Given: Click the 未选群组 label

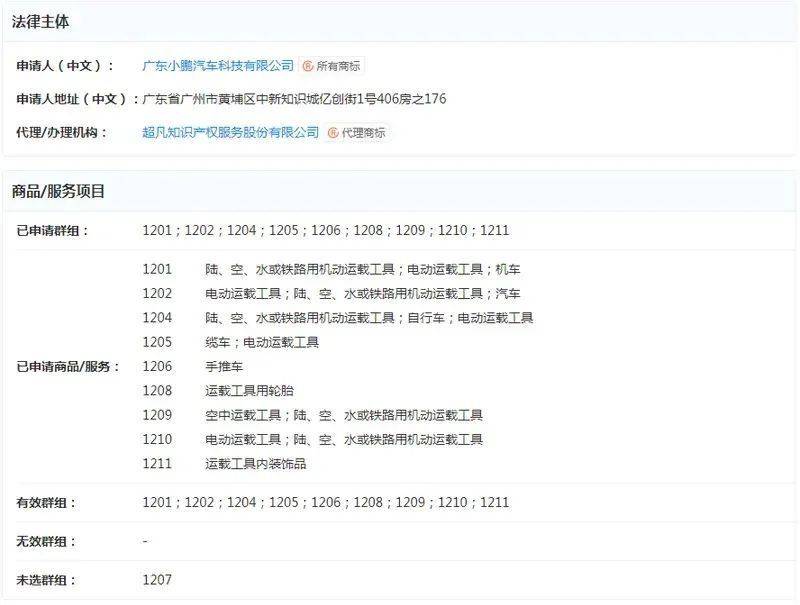Looking at the screenshot, I should pyautogui.click(x=46, y=580).
